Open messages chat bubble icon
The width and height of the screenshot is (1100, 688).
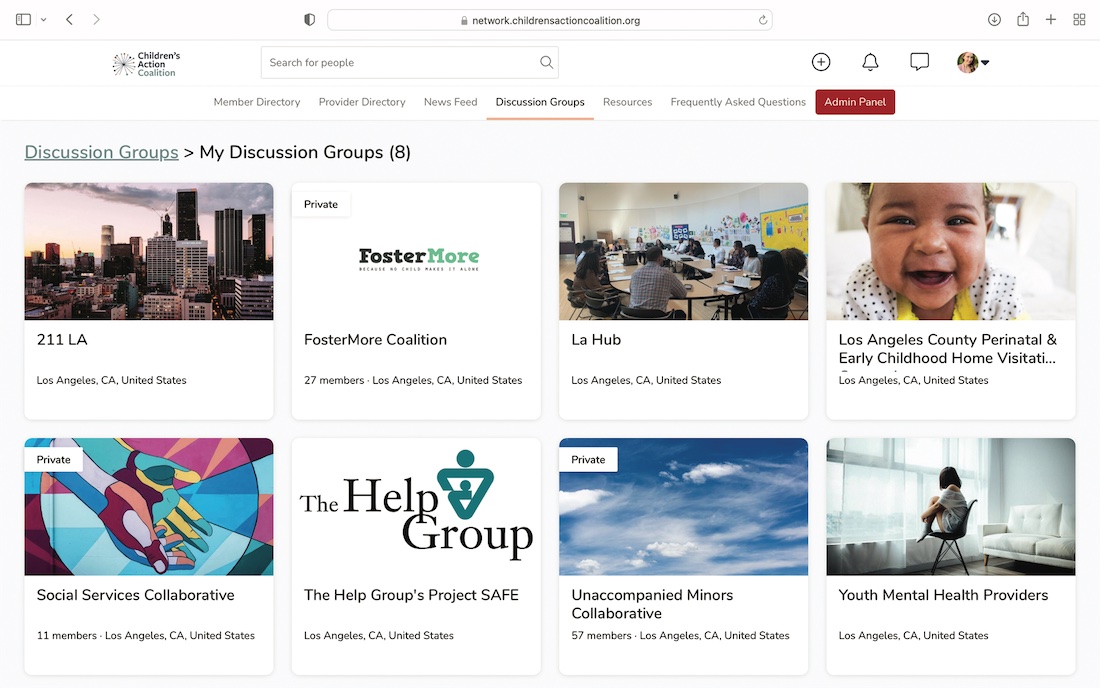tap(919, 62)
